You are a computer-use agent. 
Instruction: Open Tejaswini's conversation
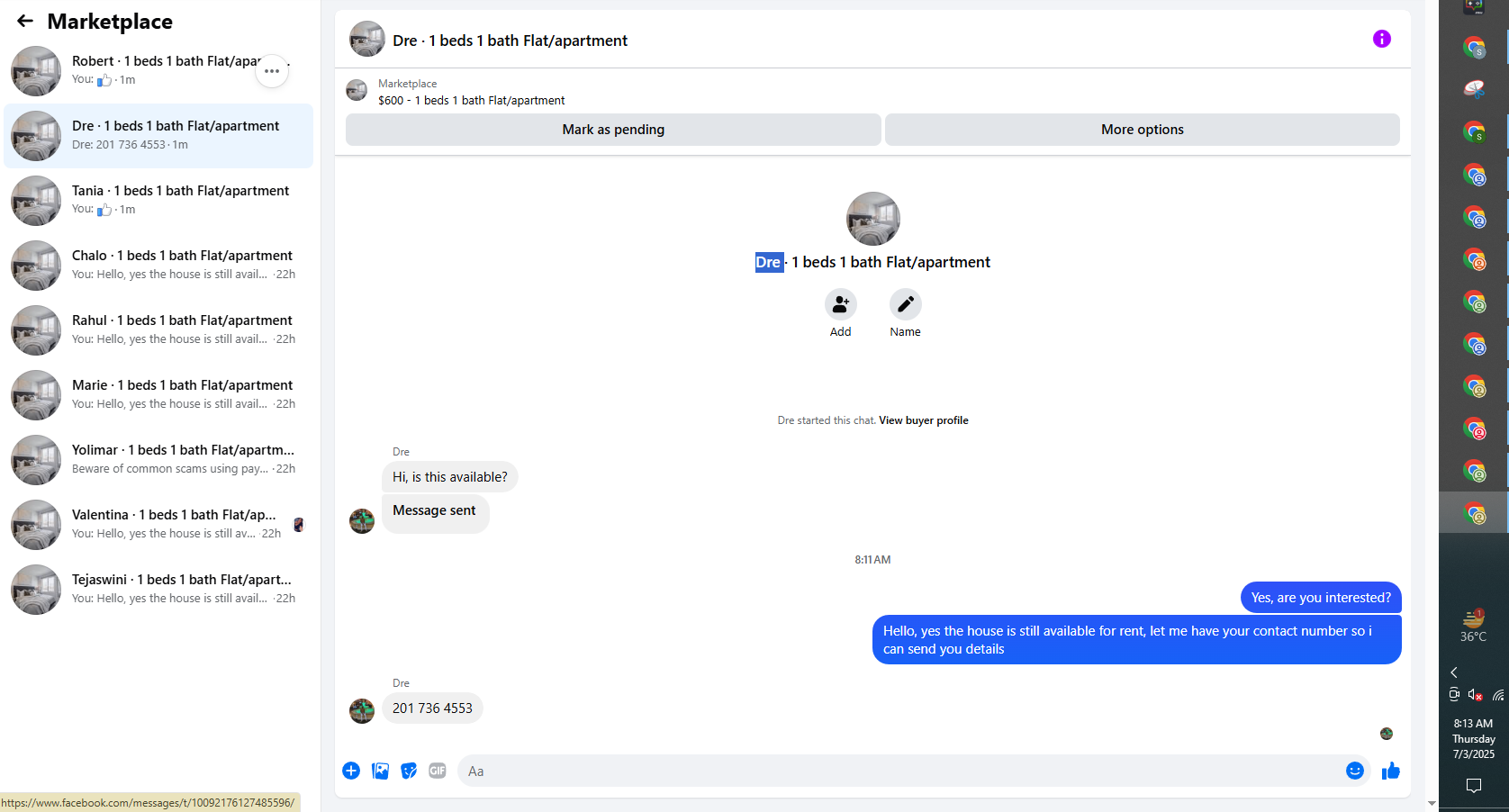(158, 590)
